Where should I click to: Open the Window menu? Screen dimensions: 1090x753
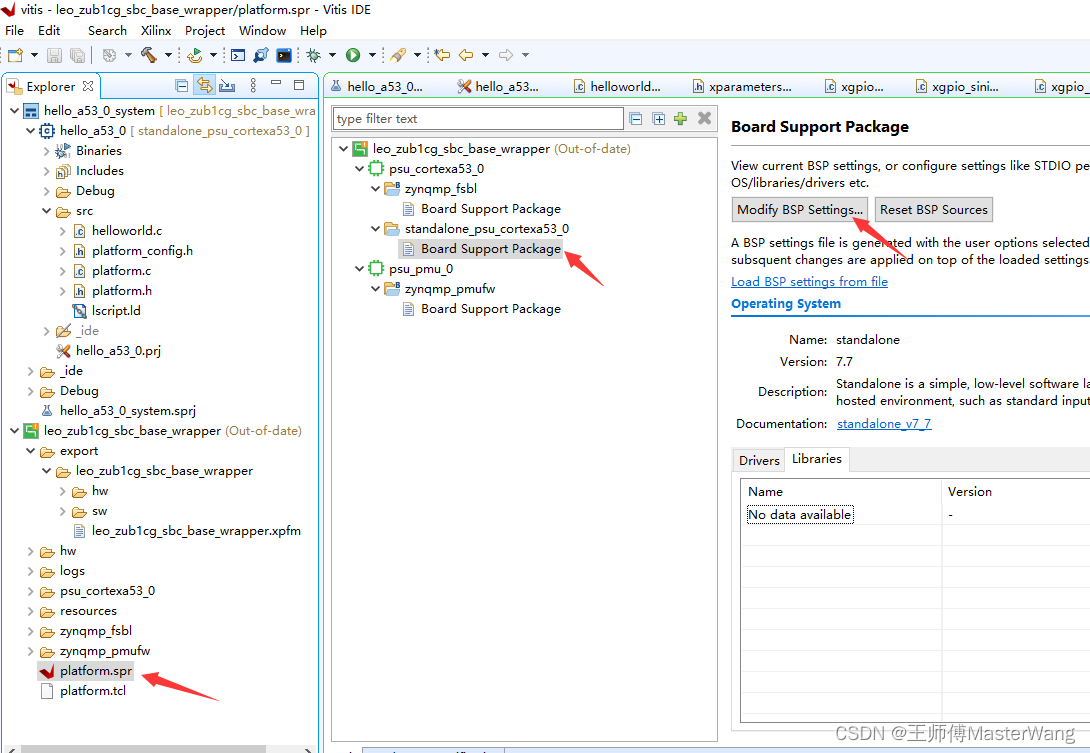coord(262,31)
